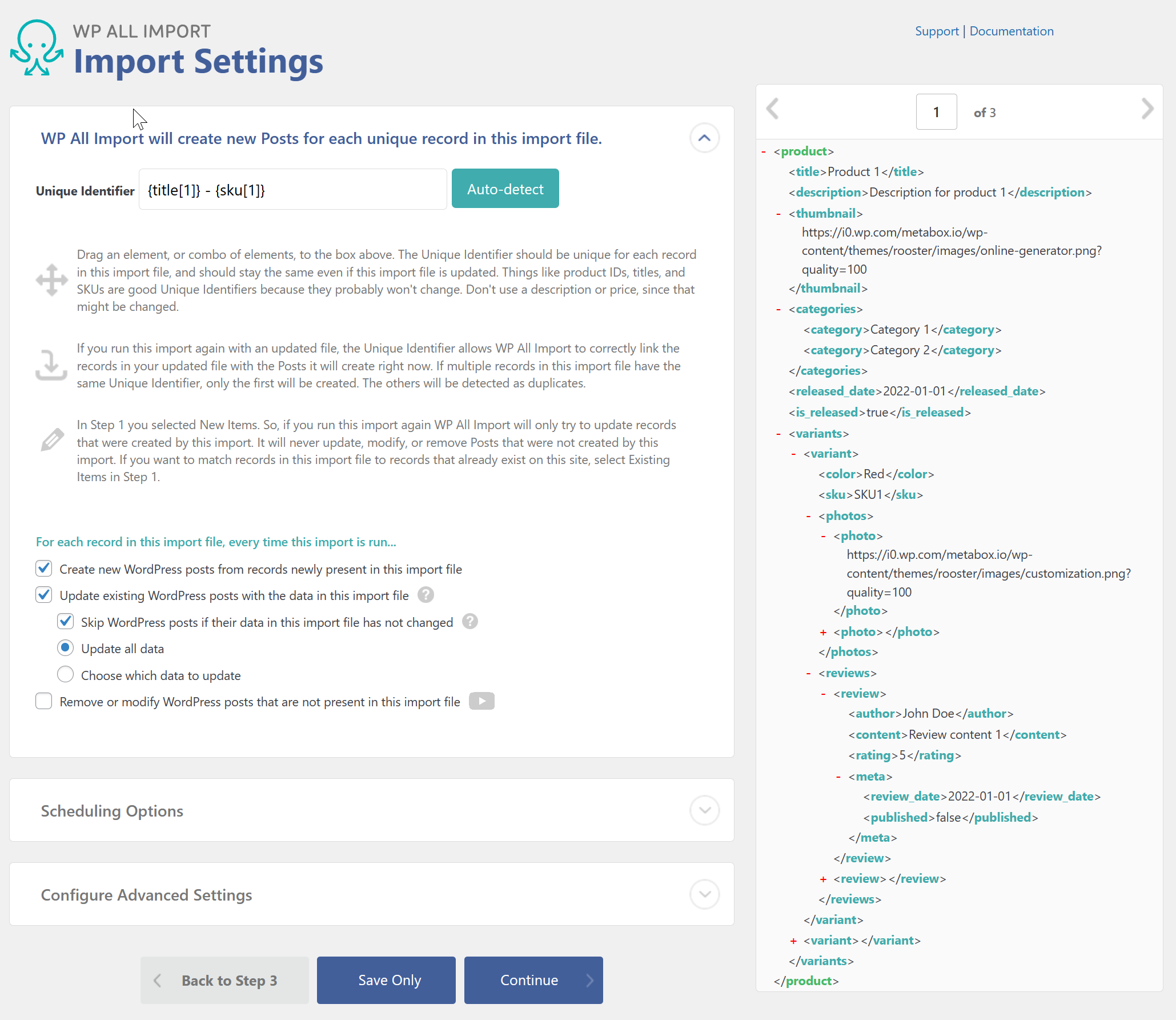Select the Category 2 category element
The image size is (1176, 1020).
902,350
